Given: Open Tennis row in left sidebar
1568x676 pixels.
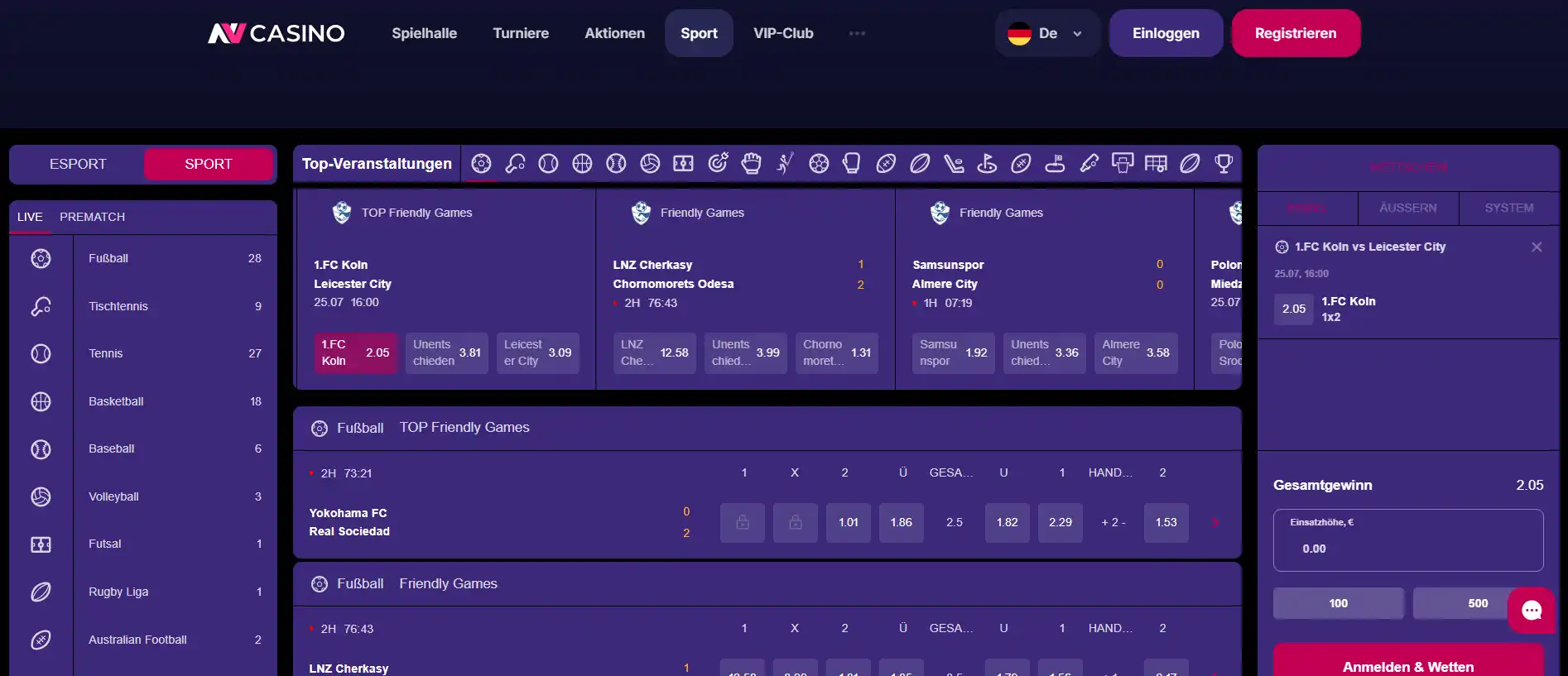Looking at the screenshot, I should pyautogui.click(x=143, y=353).
